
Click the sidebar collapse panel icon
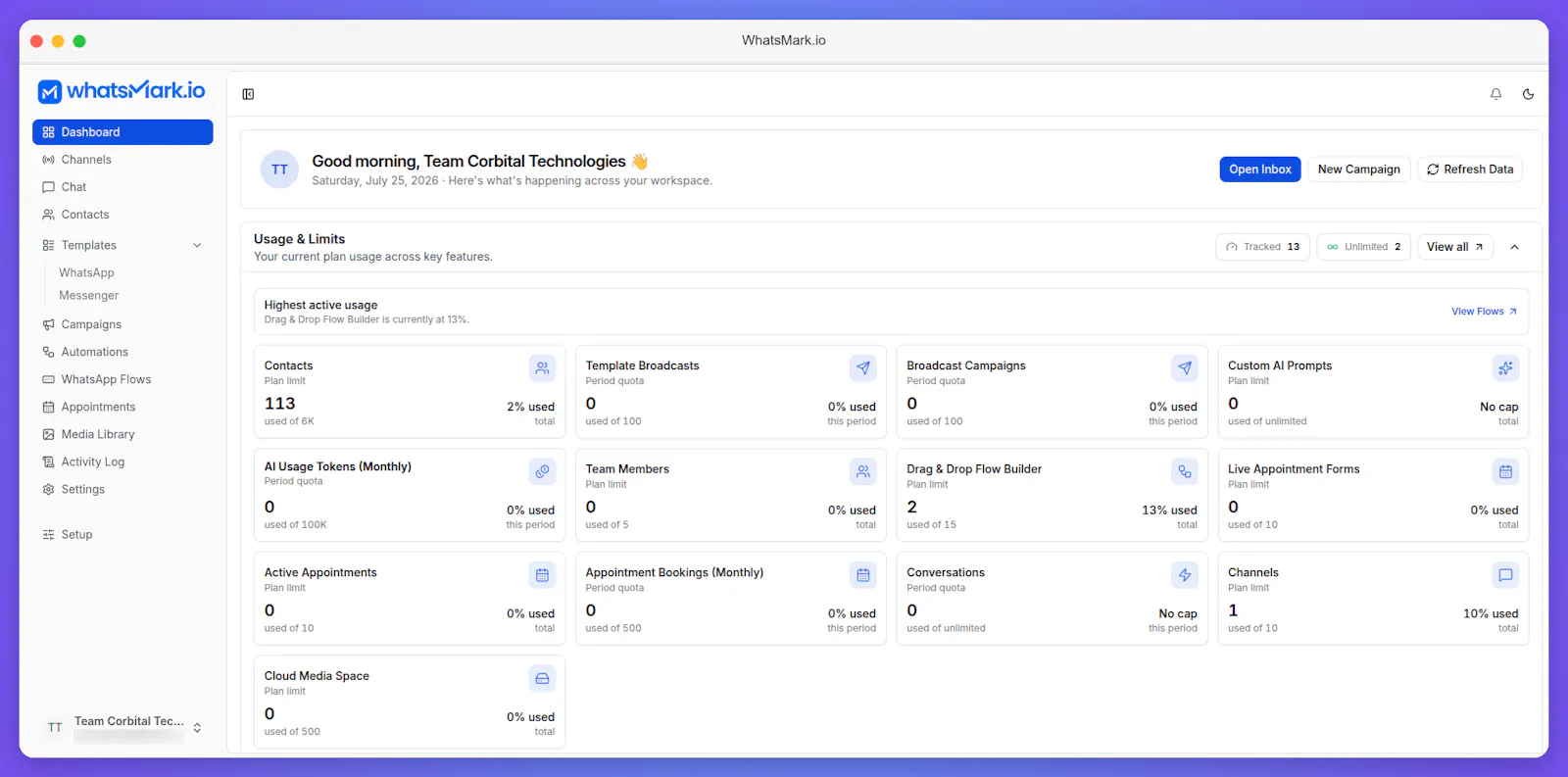pos(248,94)
